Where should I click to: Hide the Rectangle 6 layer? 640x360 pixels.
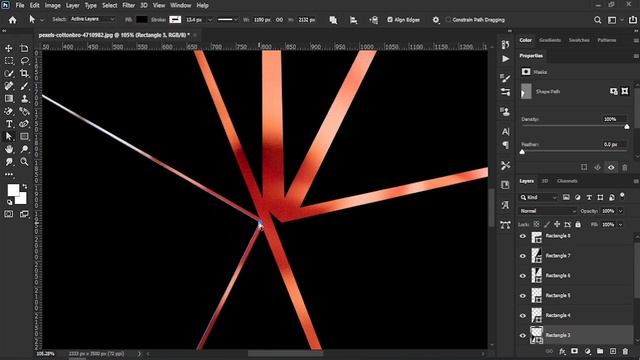(523, 276)
